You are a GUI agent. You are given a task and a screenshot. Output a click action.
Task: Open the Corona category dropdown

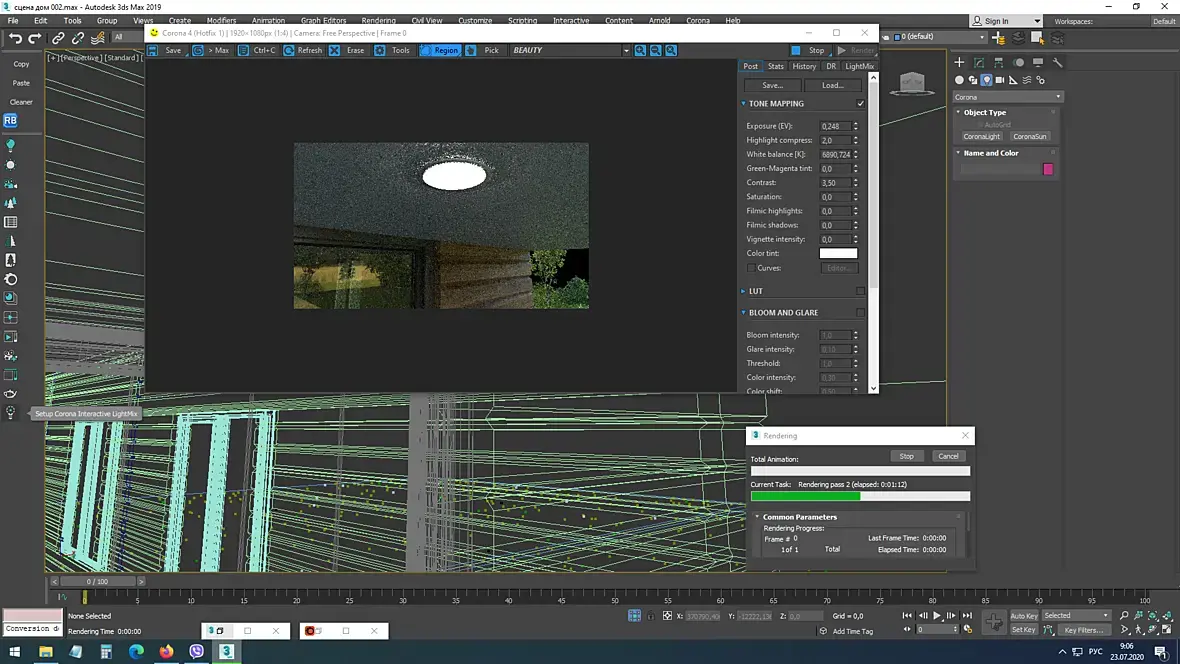click(x=1007, y=97)
